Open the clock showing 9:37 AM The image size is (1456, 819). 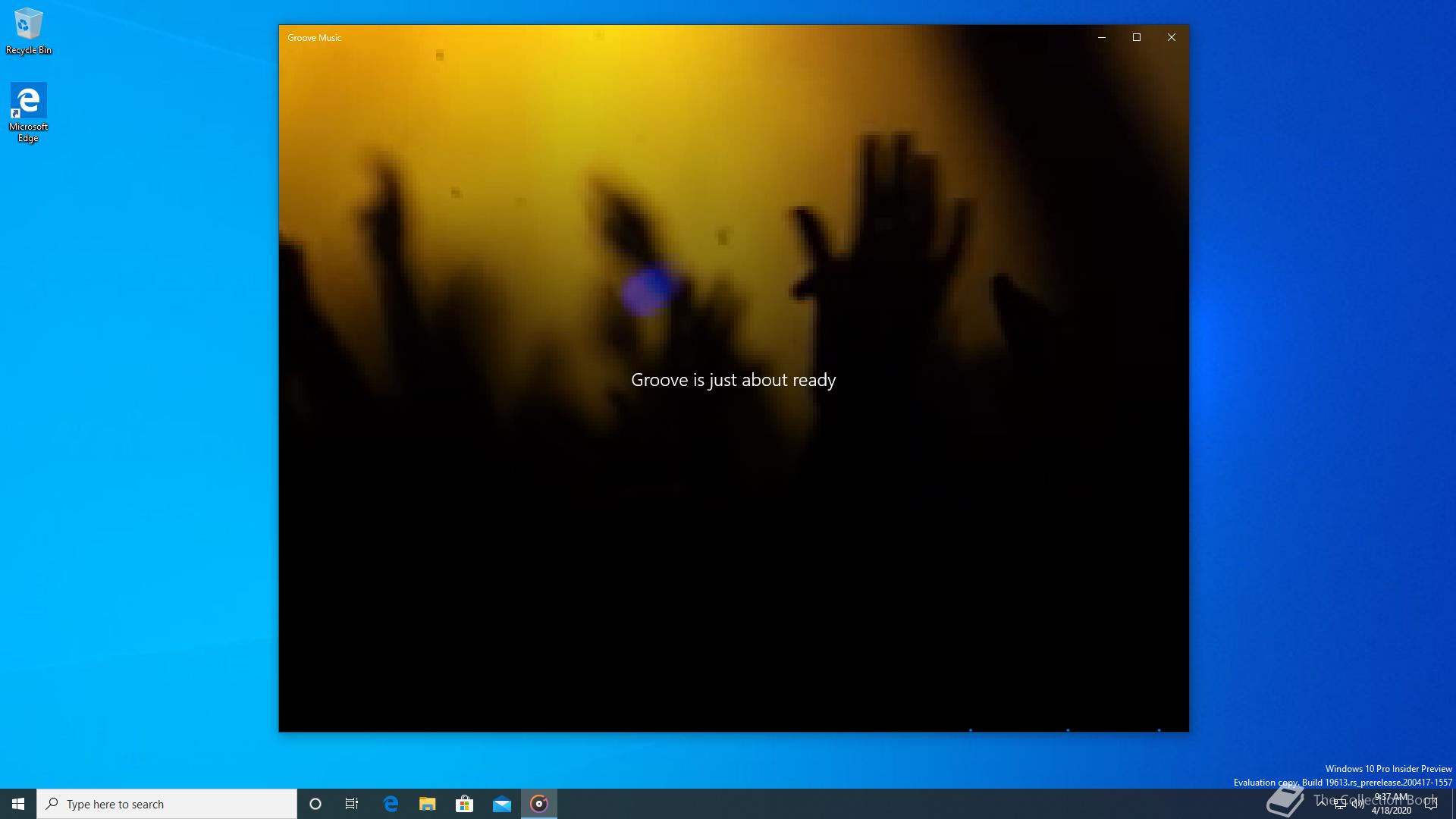pyautogui.click(x=1392, y=804)
